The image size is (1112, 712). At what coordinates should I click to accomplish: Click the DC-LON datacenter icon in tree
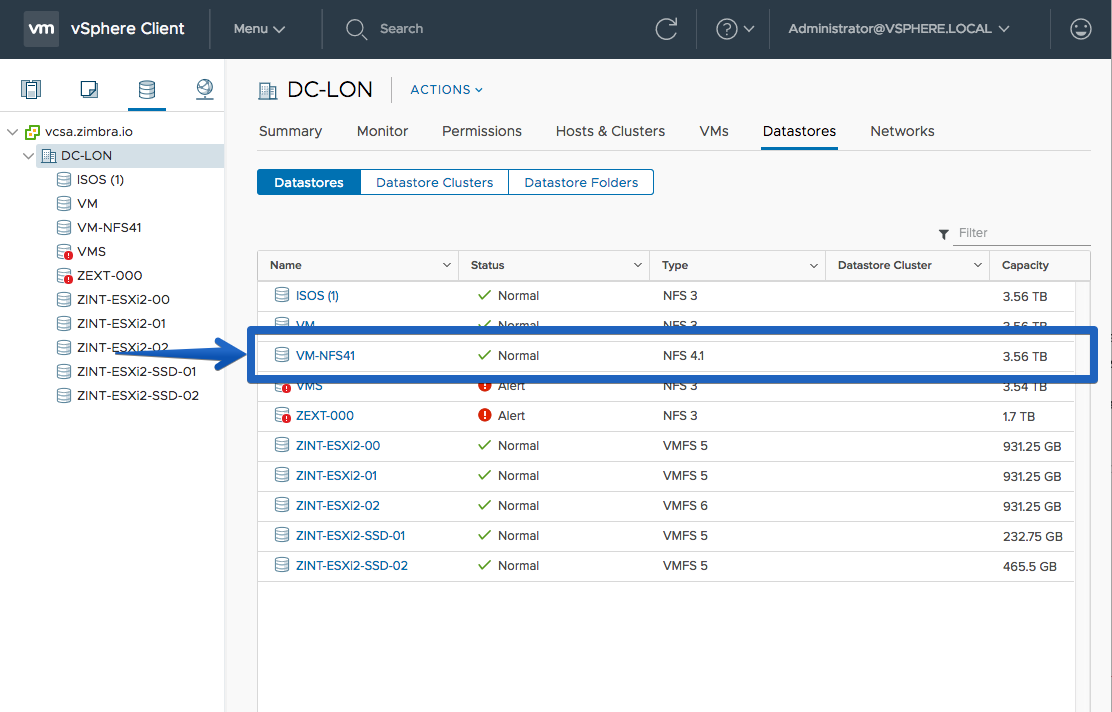coord(49,155)
